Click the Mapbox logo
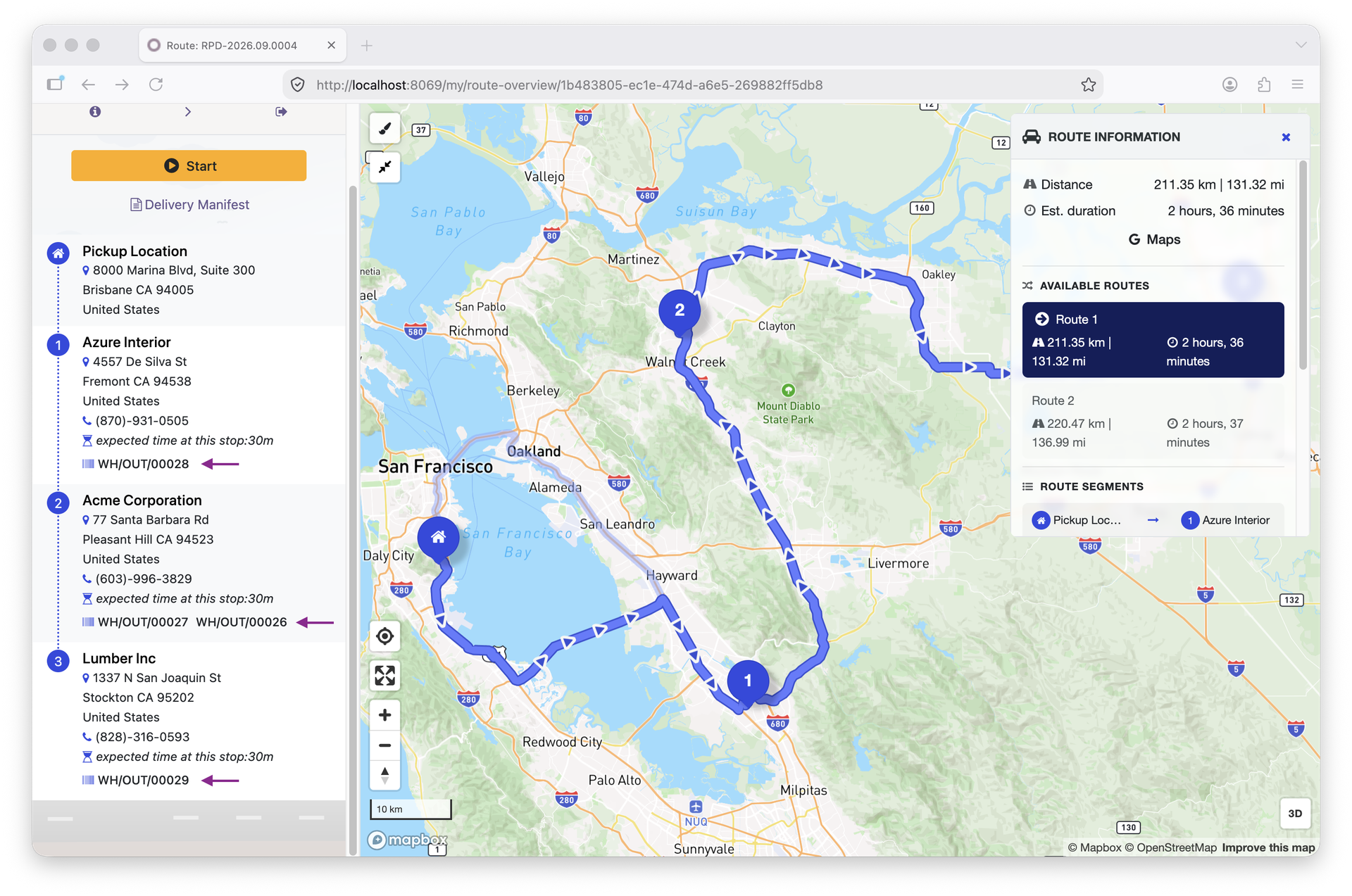1352x896 pixels. (408, 840)
